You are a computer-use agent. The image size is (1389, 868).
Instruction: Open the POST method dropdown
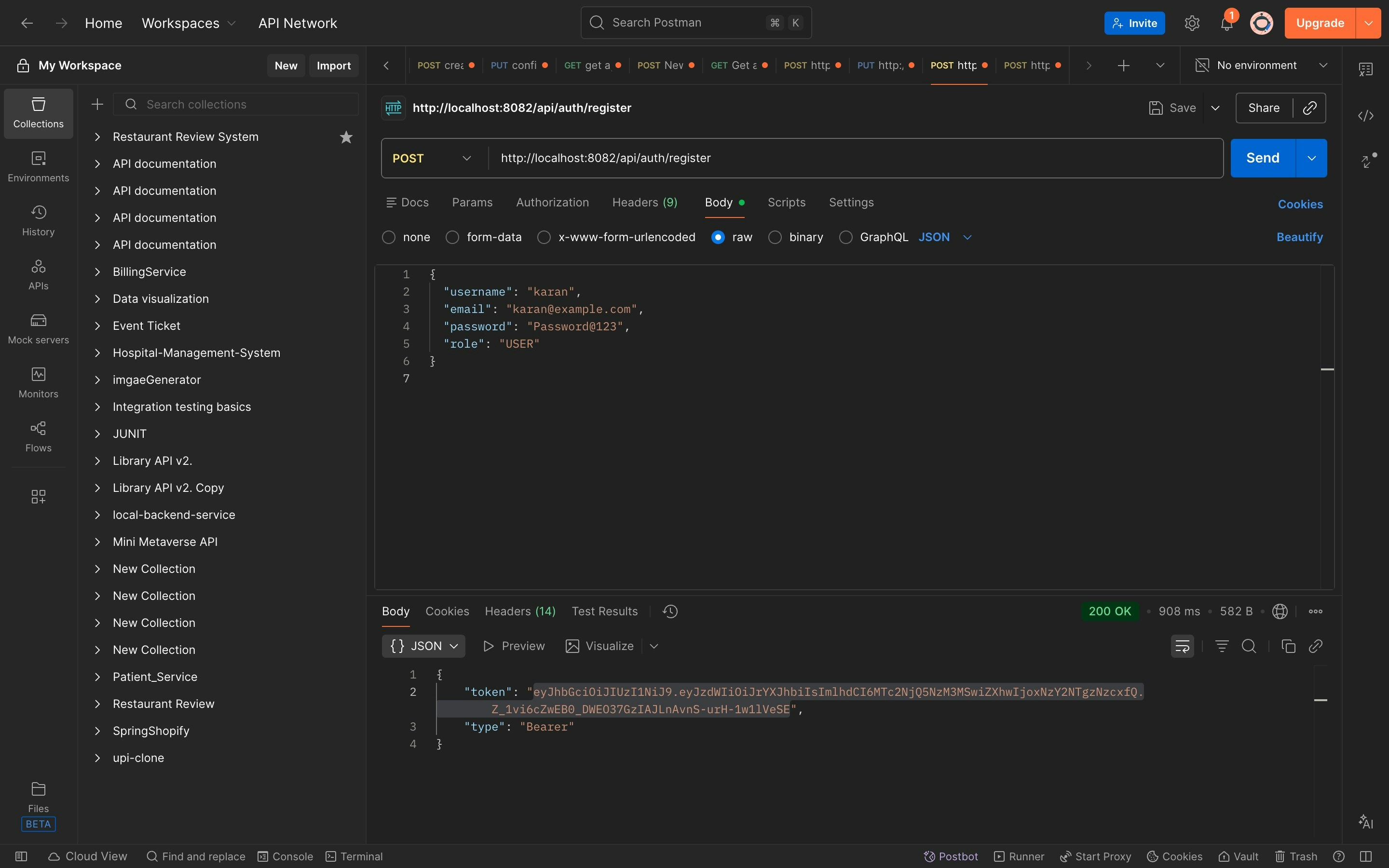point(432,158)
